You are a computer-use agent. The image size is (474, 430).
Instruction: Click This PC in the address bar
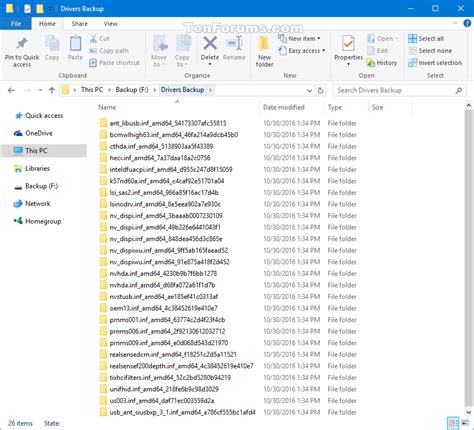point(92,90)
